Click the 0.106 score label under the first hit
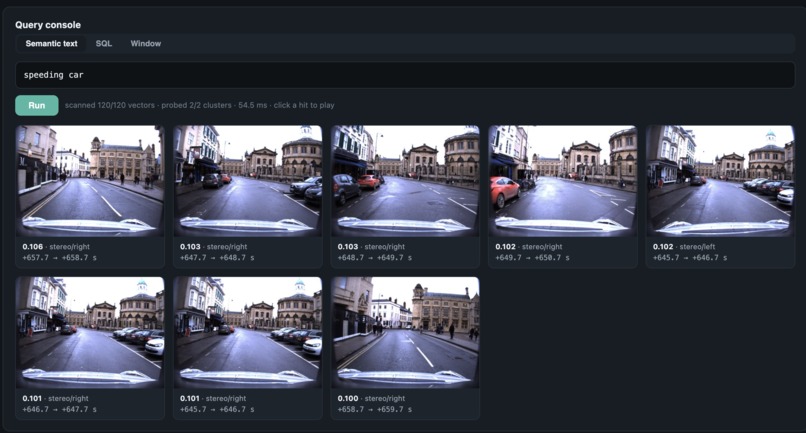 32,247
